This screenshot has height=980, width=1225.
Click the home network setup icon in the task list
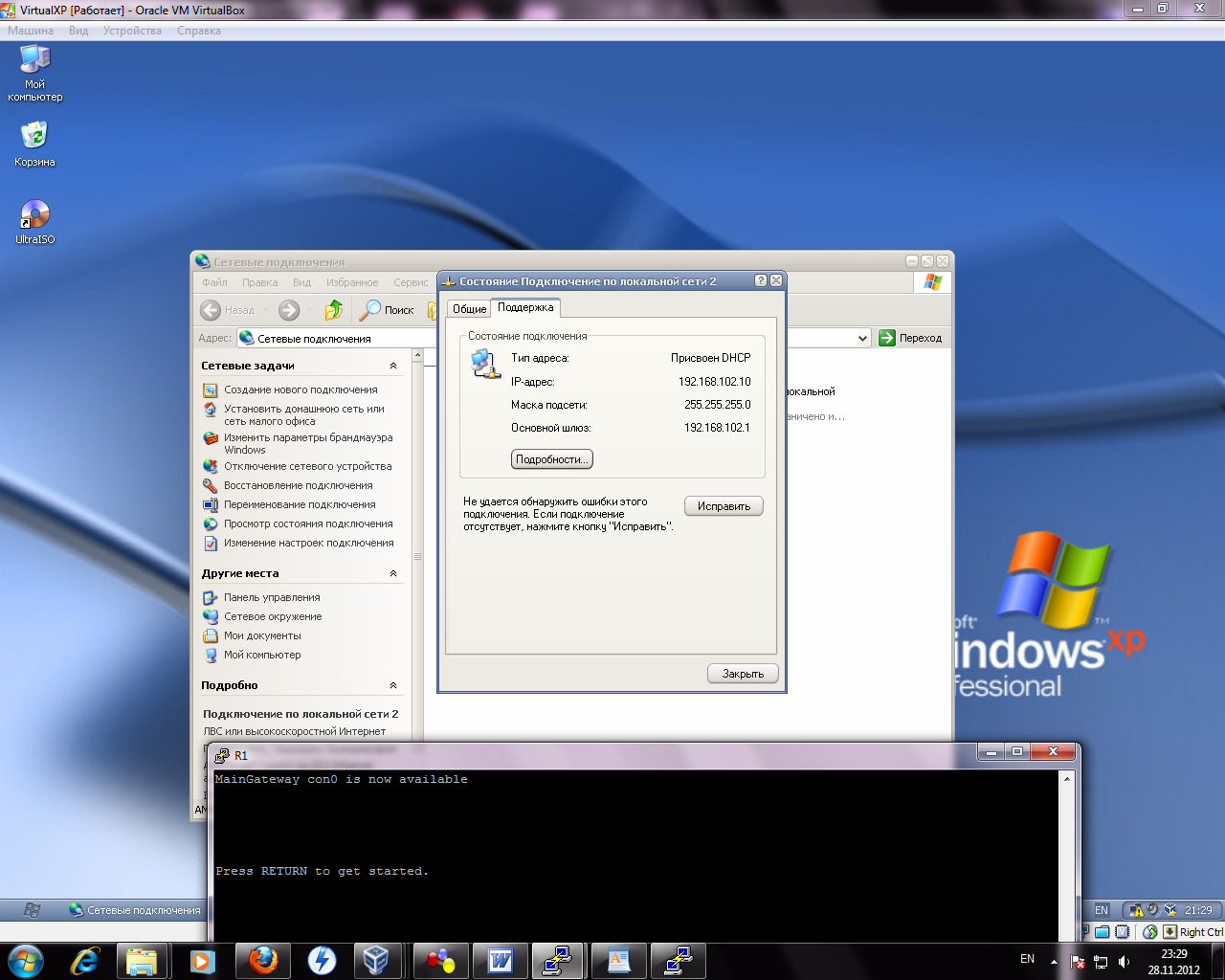pos(211,410)
